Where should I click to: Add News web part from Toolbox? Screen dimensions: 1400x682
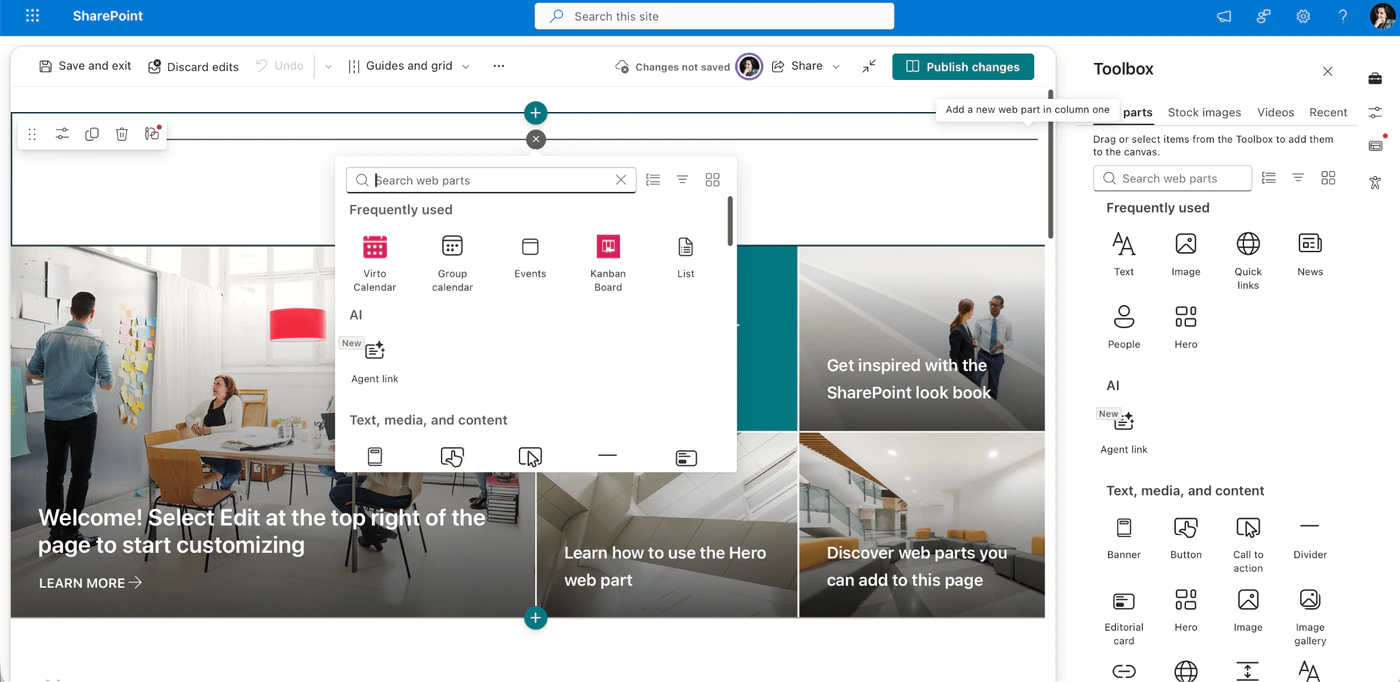click(1310, 254)
